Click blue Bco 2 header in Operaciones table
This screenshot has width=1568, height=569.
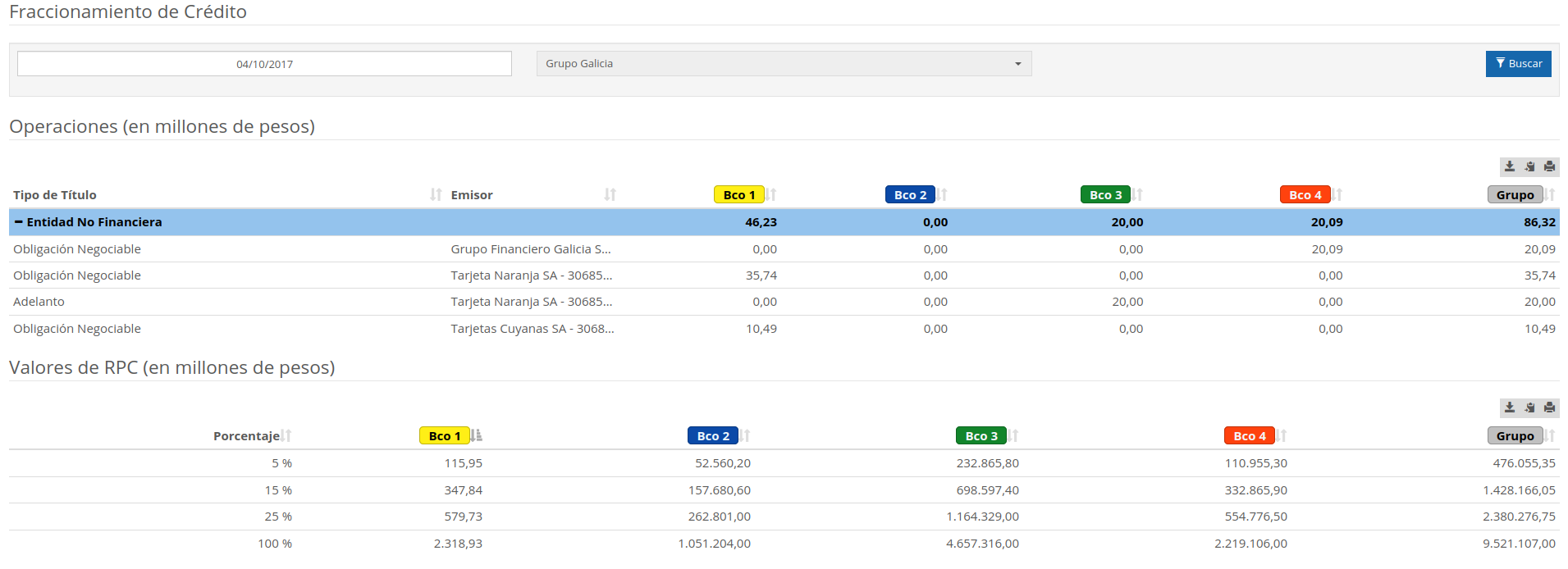[x=910, y=195]
